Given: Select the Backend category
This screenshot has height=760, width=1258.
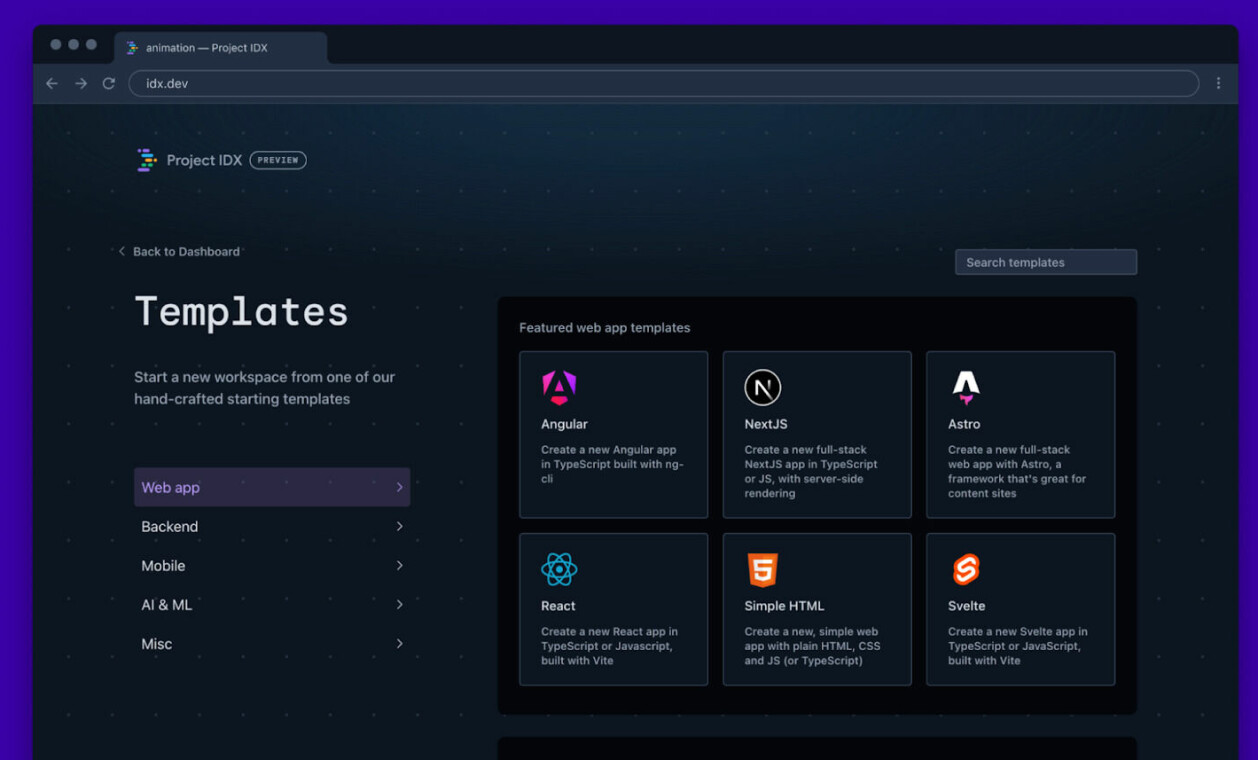Looking at the screenshot, I should point(272,526).
